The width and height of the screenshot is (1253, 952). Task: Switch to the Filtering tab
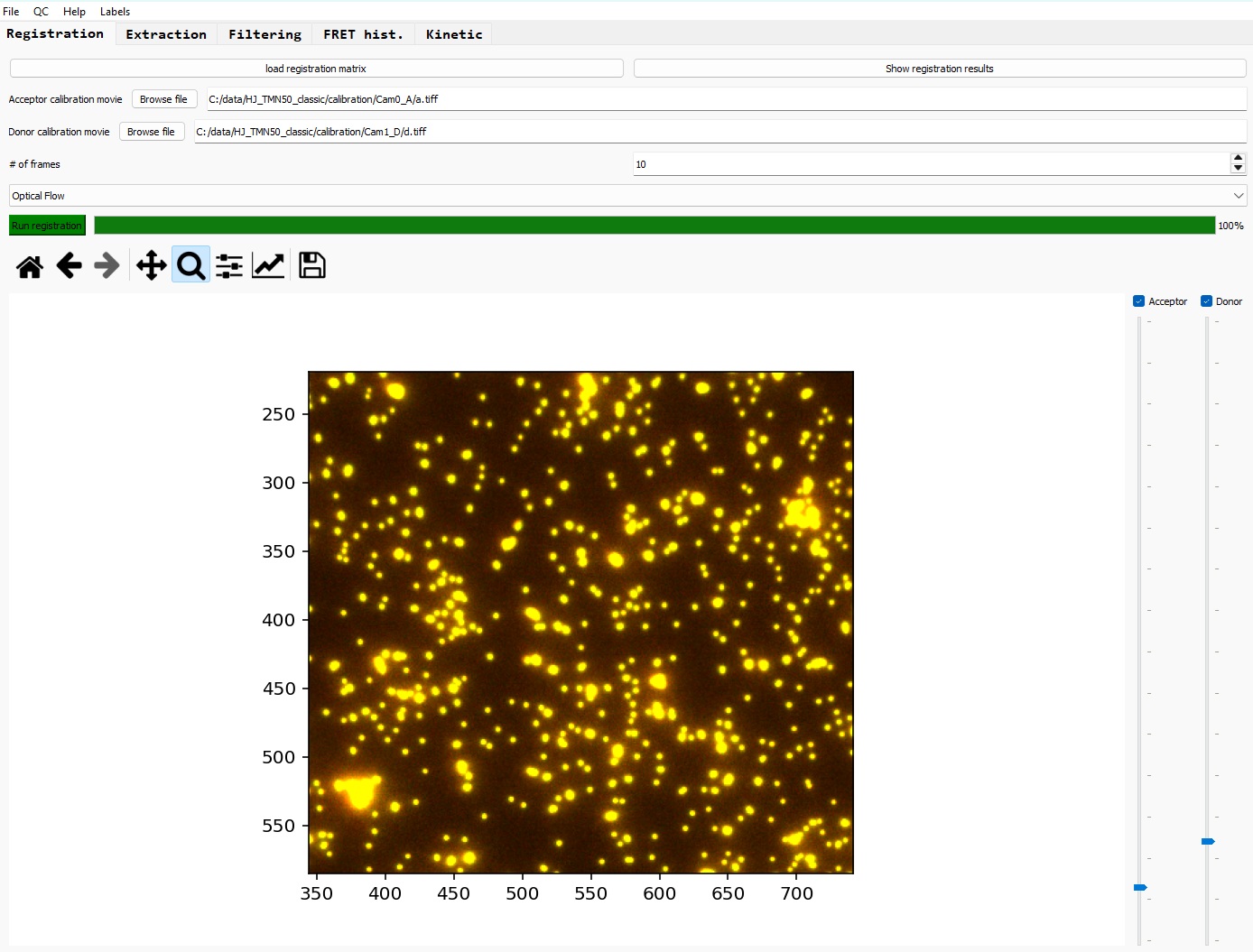265,34
